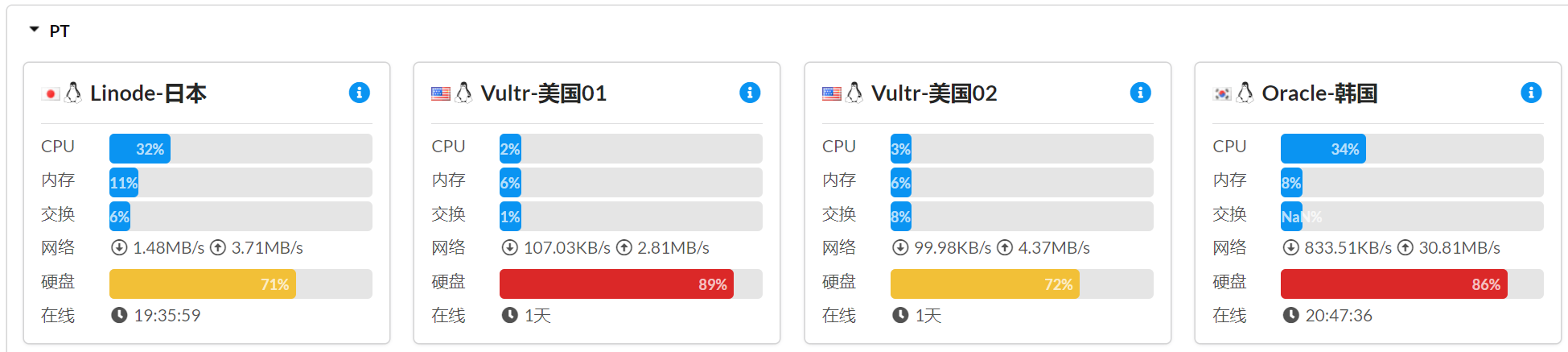Image resolution: width=1568 pixels, height=352 pixels.
Task: Open info for Vultr-美国02 server
Action: (1140, 93)
